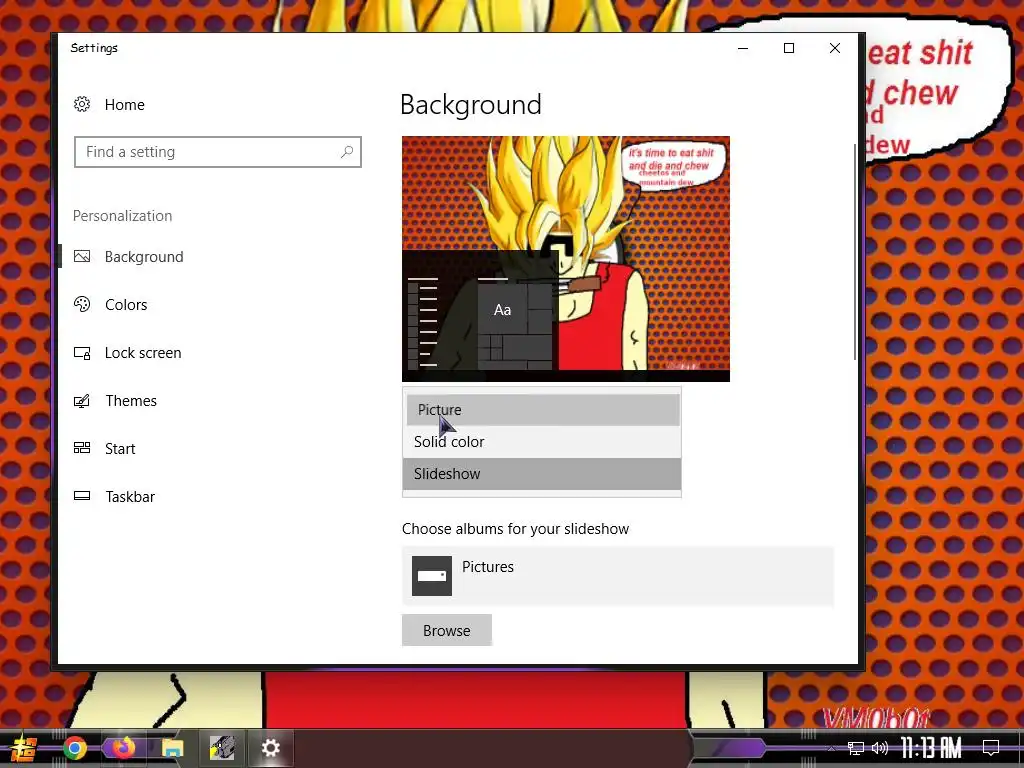The width and height of the screenshot is (1024, 768).
Task: Click the Start tiles icon in sidebar
Action: (82, 447)
